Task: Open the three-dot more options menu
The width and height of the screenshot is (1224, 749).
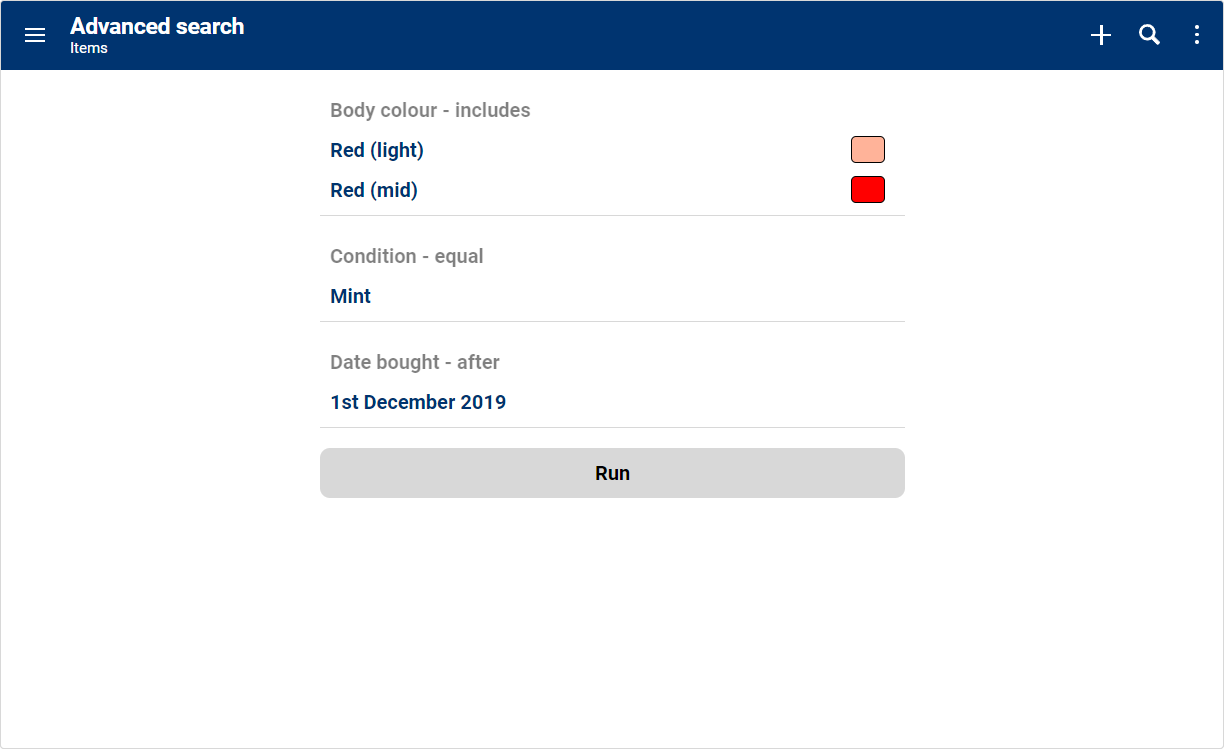Action: pos(1197,36)
